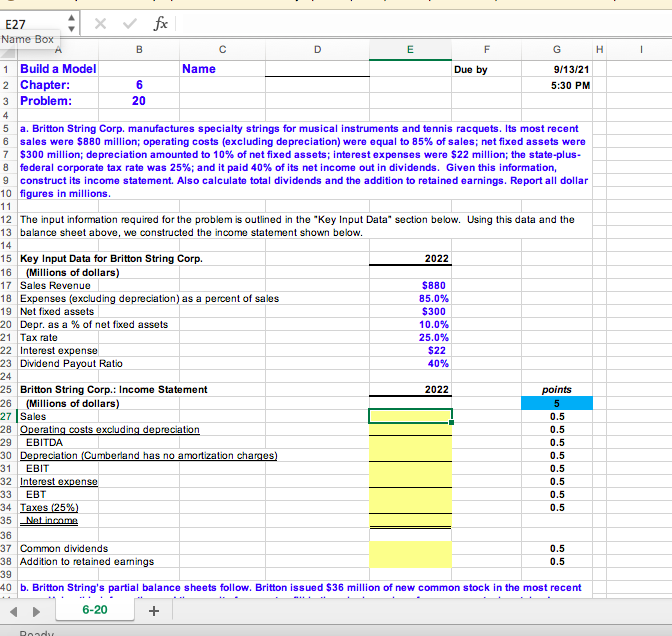
Task: Select column F header
Action: 486,50
